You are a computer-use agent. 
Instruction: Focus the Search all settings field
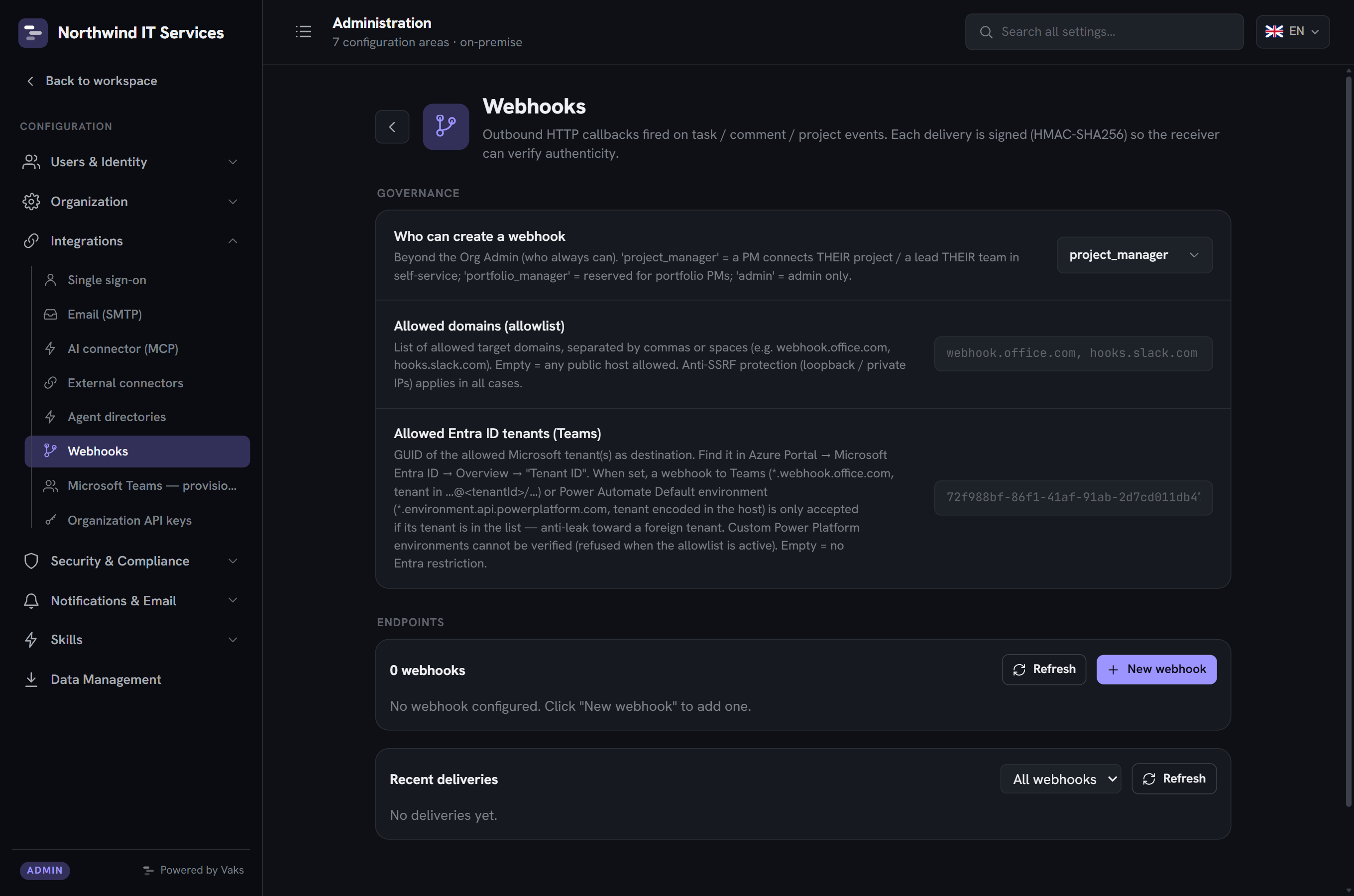[x=1104, y=32]
